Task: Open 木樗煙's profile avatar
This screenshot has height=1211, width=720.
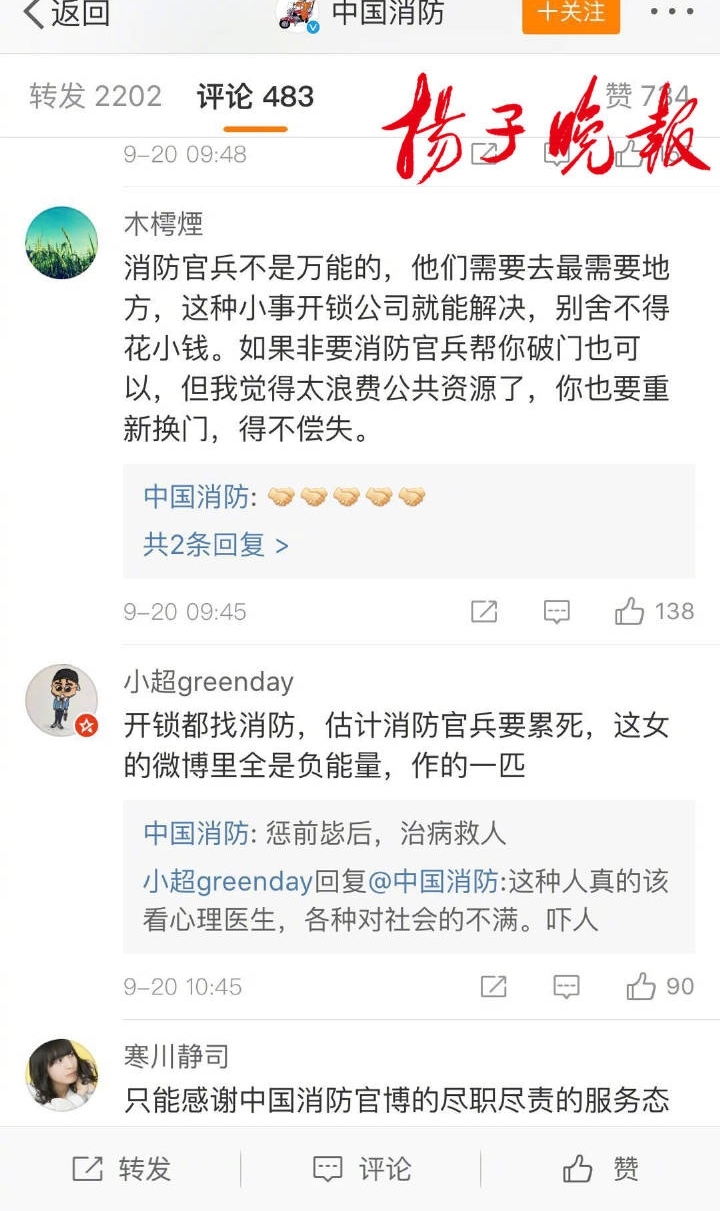Action: tap(61, 243)
